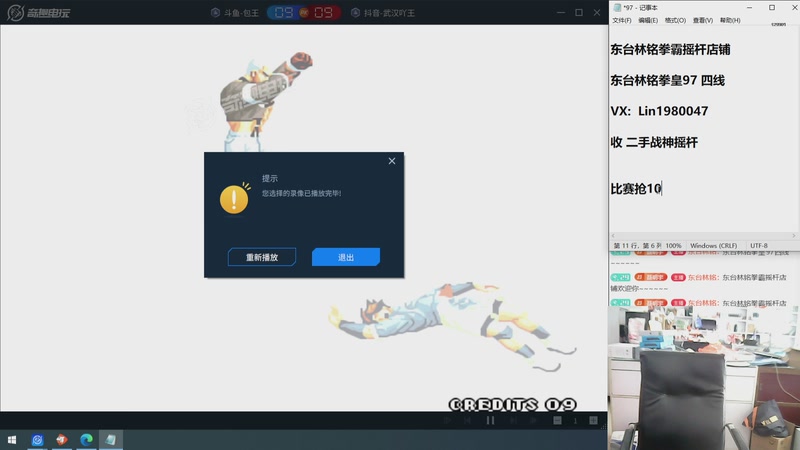Open the Windows Start menu
This screenshot has width=800, height=450.
click(12, 439)
